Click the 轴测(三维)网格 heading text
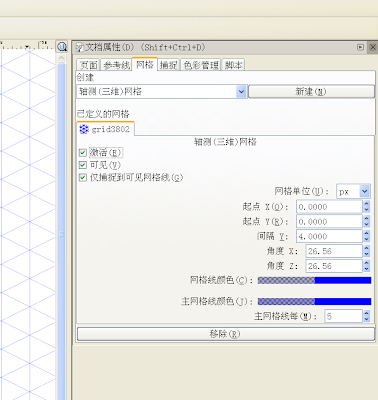 [x=225, y=142]
